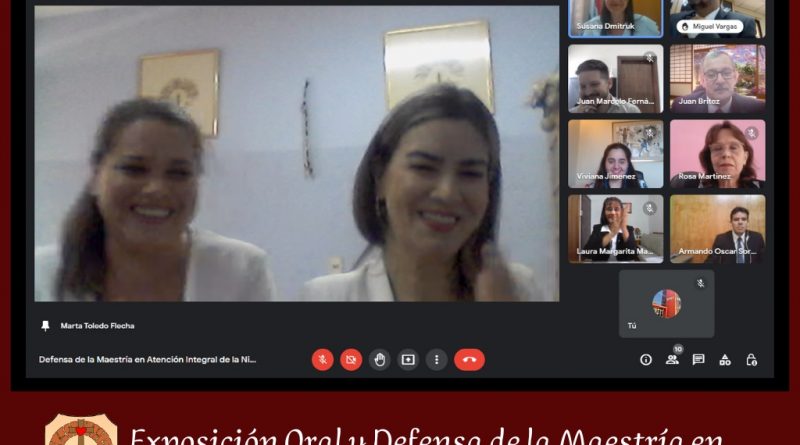Viewport: 800px width, 445px height.
Task: Click the meeting title Defensa de la Maestría
Action: coord(147,359)
